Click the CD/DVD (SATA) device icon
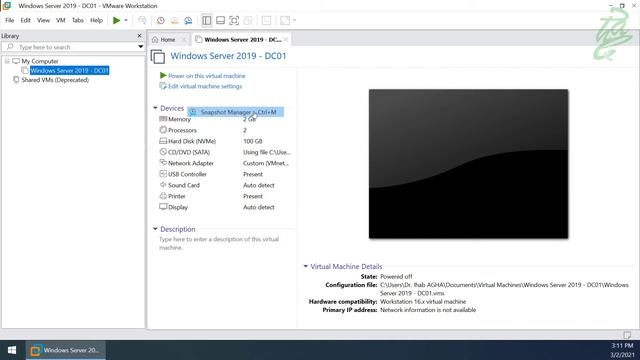640x360 pixels. click(163, 152)
